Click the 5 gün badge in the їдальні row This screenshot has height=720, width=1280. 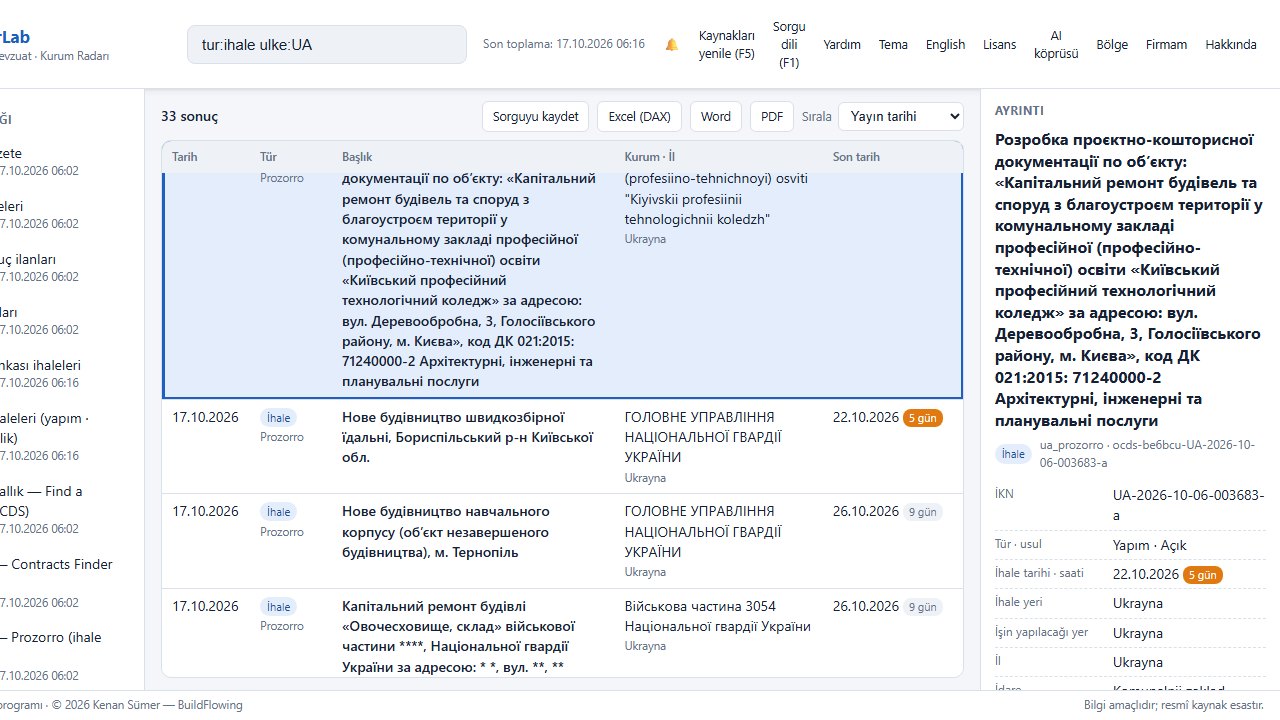923,418
